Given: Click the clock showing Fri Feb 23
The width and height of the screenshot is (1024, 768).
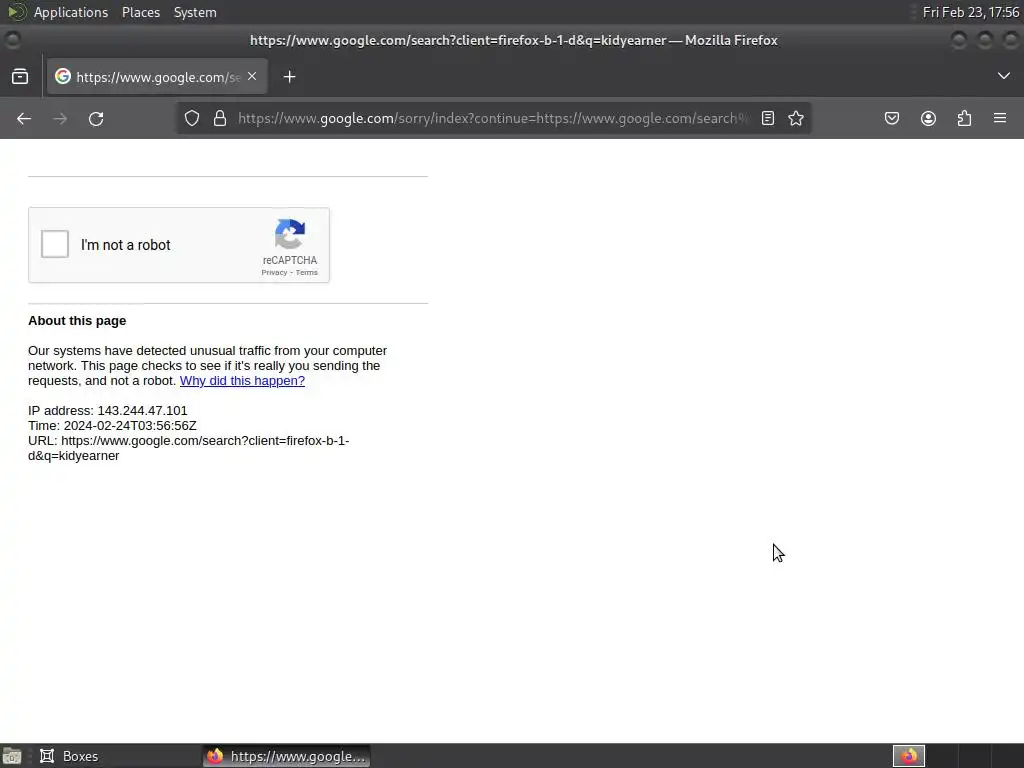Looking at the screenshot, I should point(970,12).
